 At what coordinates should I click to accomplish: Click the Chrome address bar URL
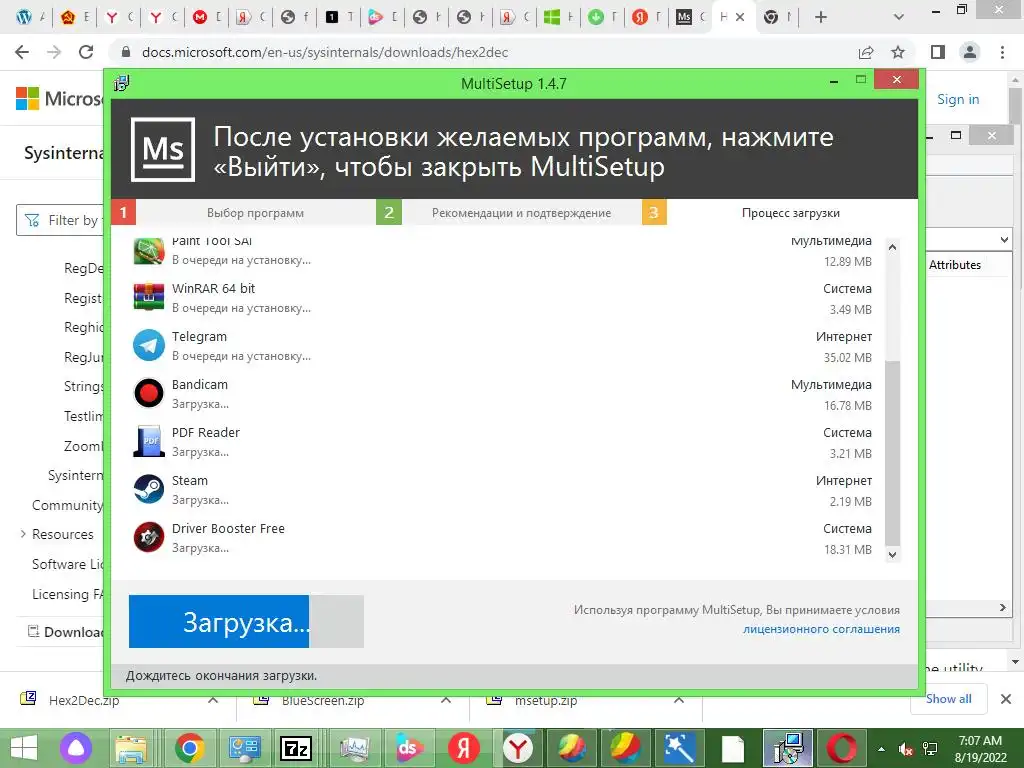(325, 52)
